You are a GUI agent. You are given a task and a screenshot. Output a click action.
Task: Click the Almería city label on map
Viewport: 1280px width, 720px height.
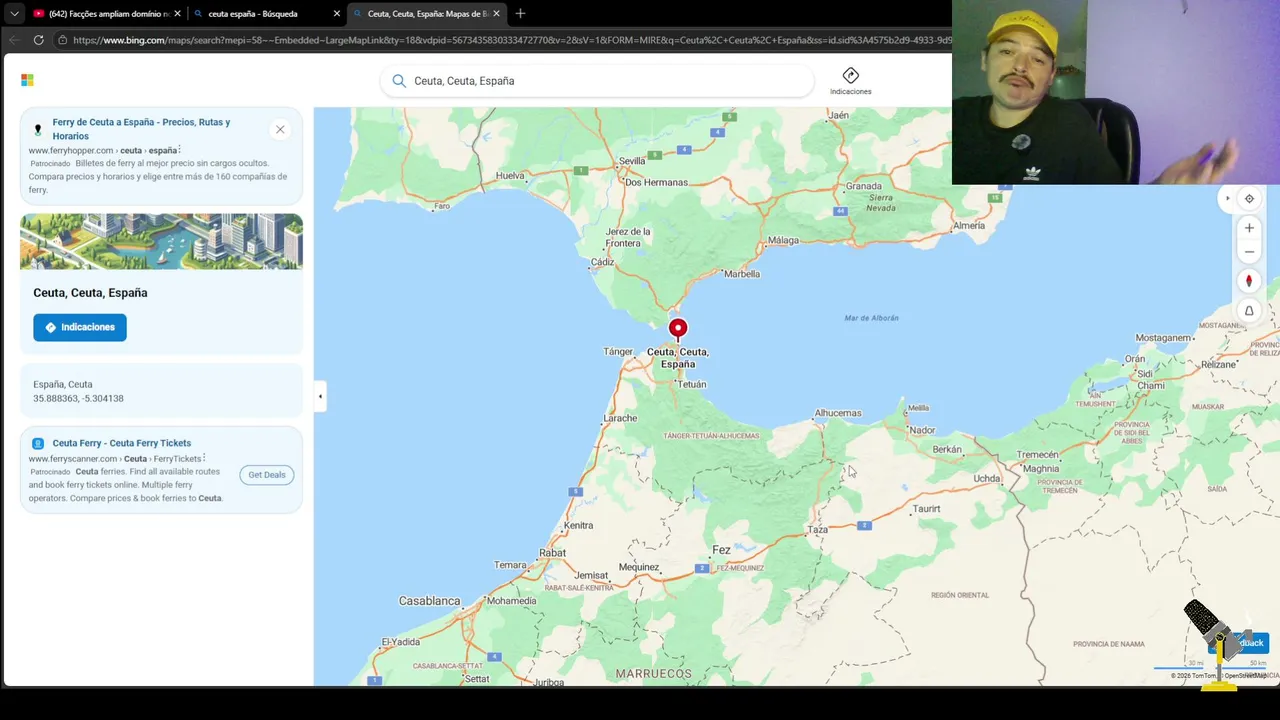[969, 226]
